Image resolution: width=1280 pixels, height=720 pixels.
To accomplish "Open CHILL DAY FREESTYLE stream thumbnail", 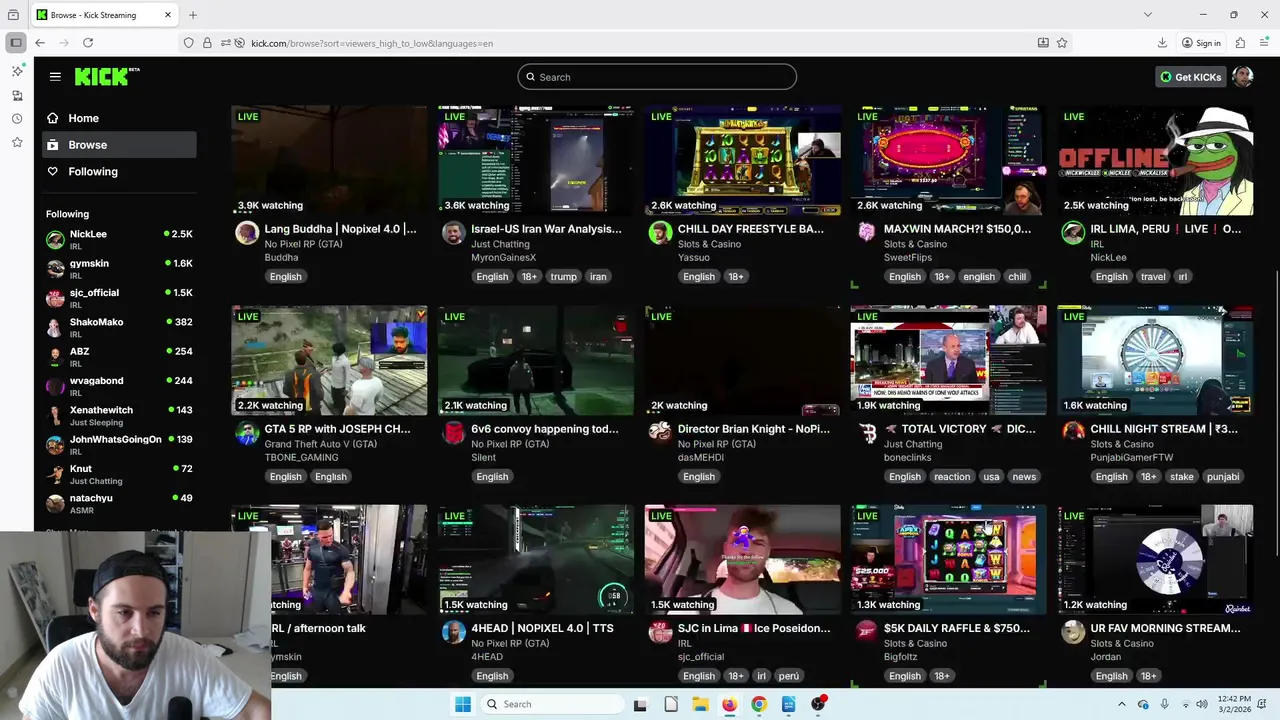I will [742, 160].
